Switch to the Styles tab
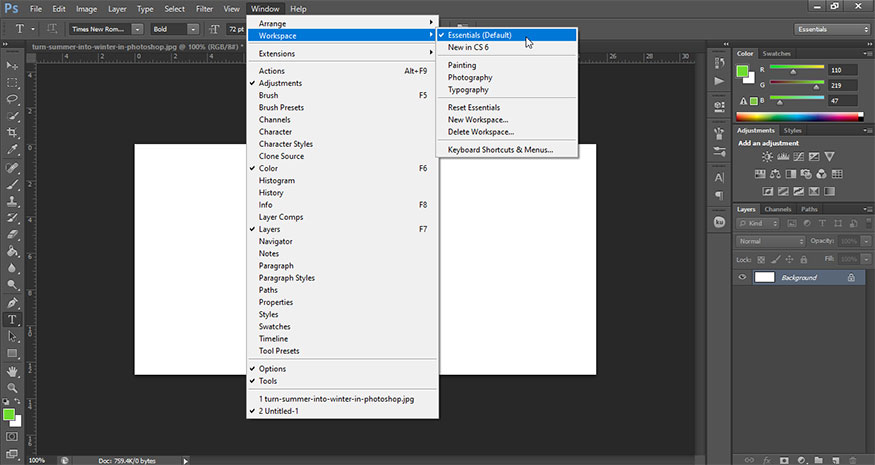The image size is (875, 465). [x=792, y=131]
